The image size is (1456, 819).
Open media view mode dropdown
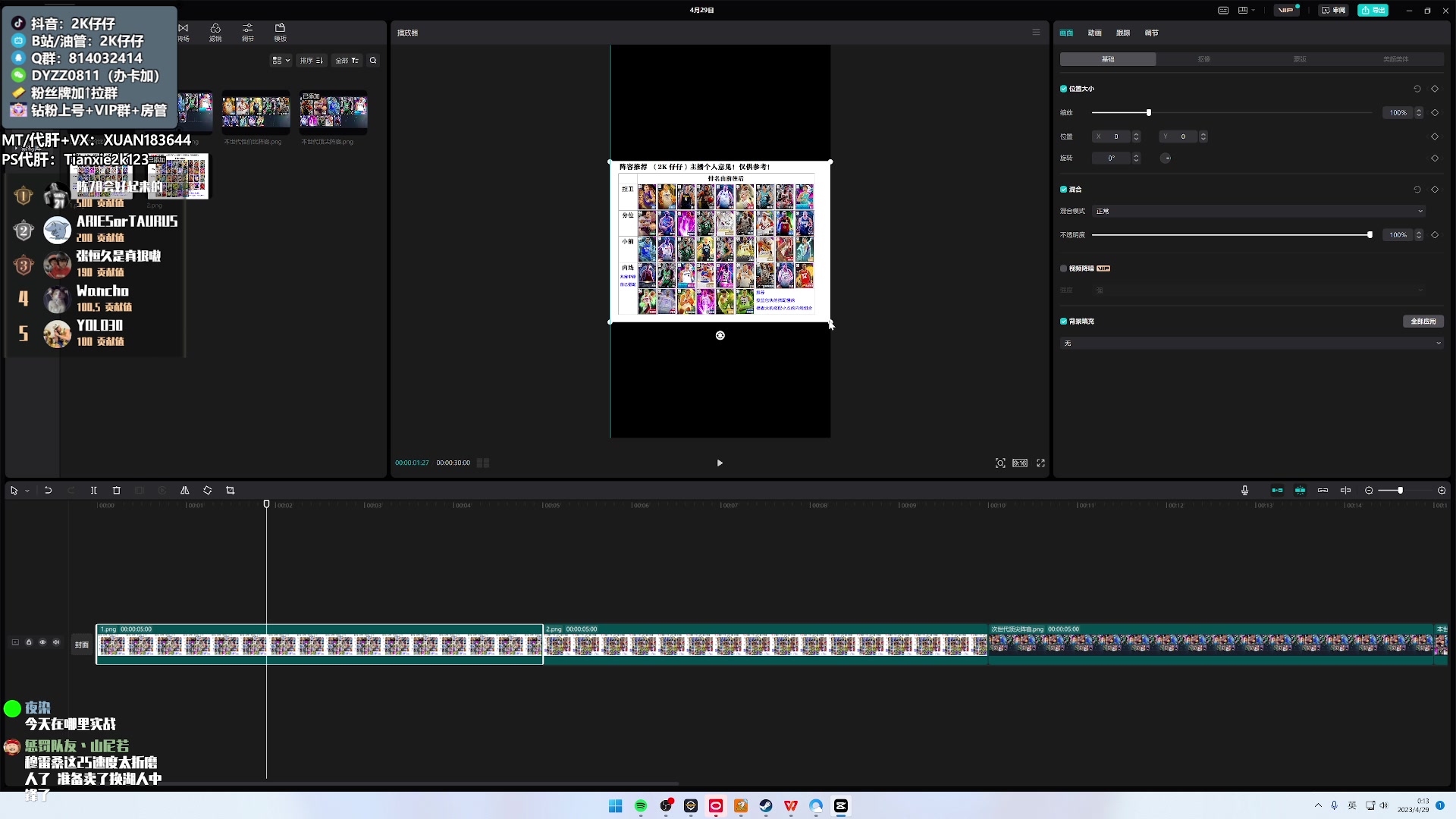(x=281, y=61)
